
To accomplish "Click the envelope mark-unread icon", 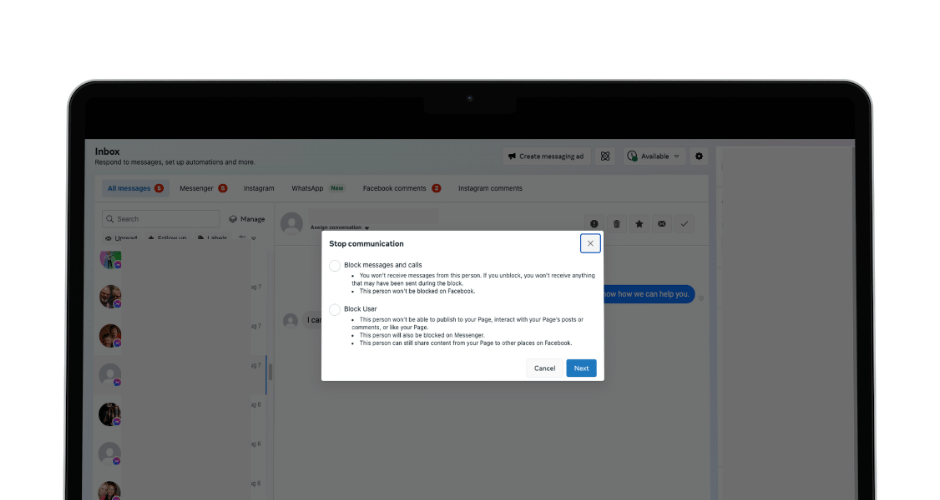I will tap(661, 224).
